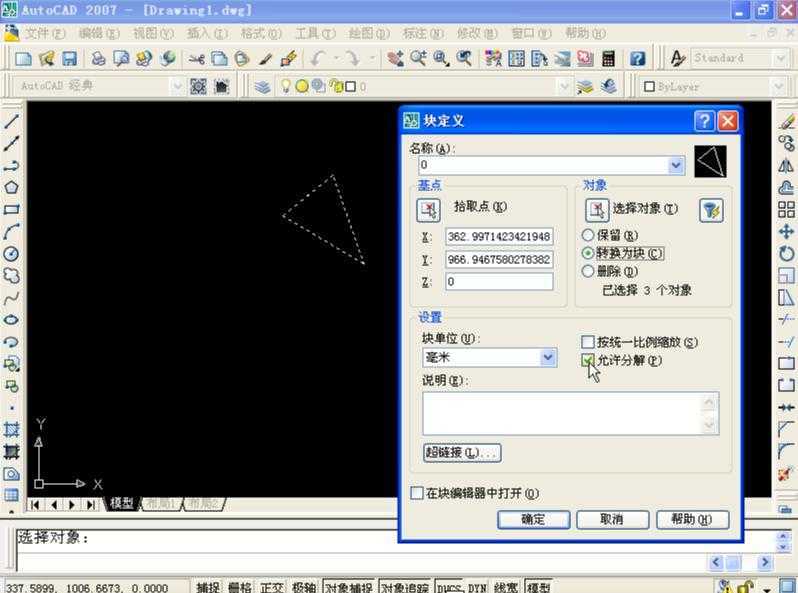The image size is (798, 593).
Task: Click the Help question mark toolbar icon
Action: pyautogui.click(x=637, y=59)
